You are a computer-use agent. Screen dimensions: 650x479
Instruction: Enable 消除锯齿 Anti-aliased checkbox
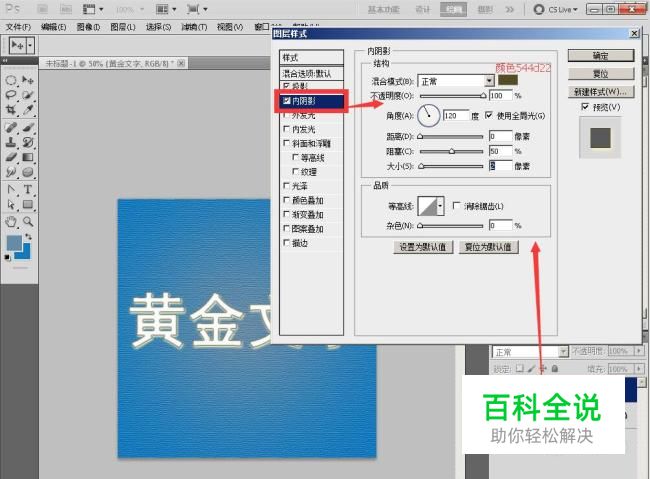457,206
